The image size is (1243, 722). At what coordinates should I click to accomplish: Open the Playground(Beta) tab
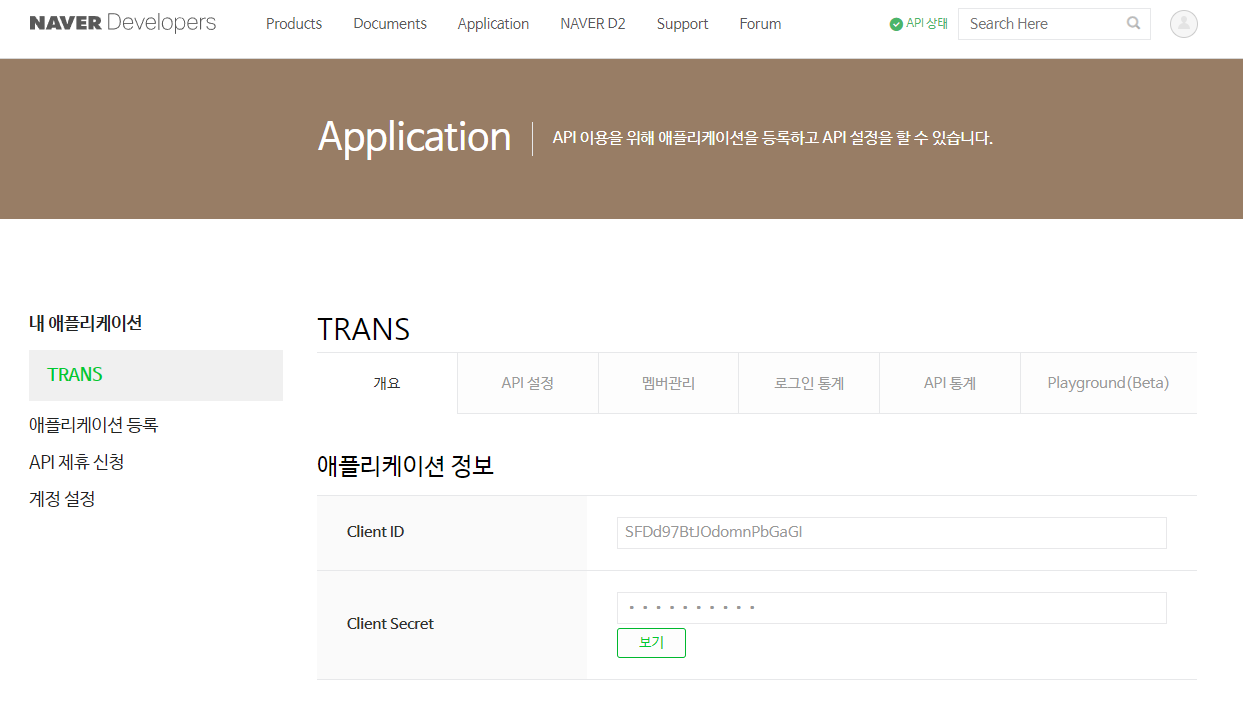pos(1108,383)
